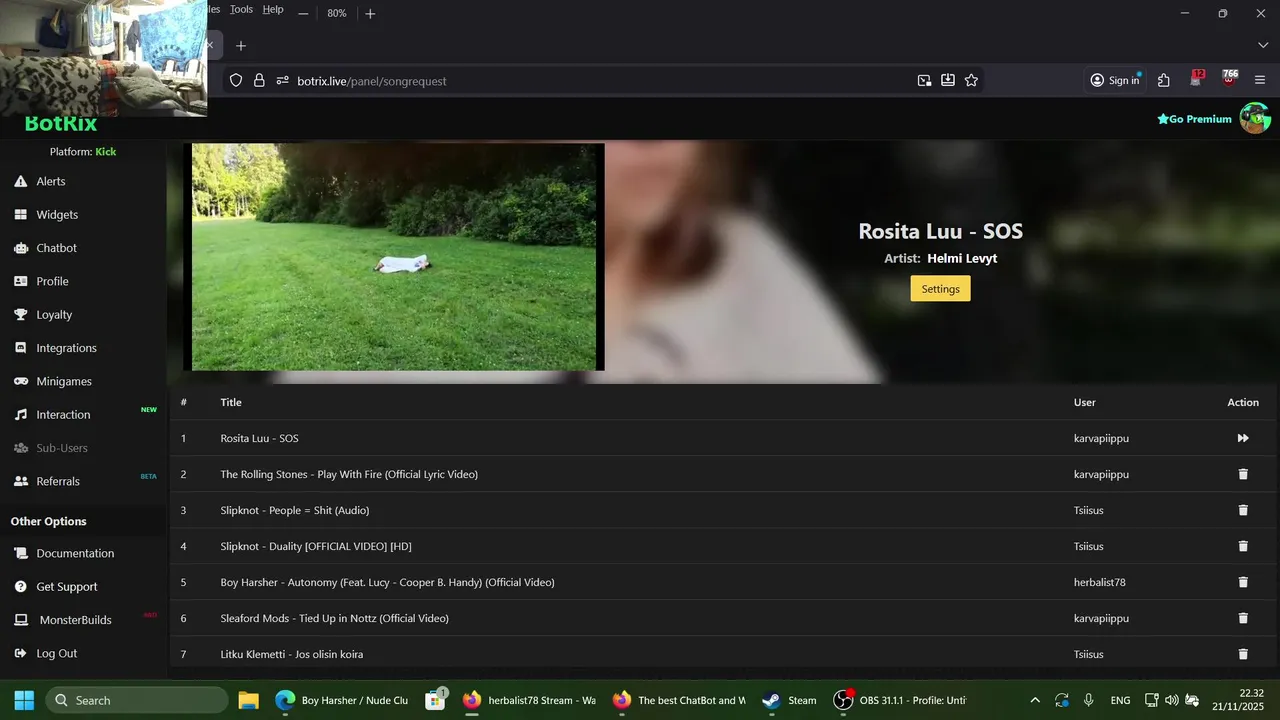Open the Edge Boy Harsher window in taskbar
Image resolution: width=1280 pixels, height=720 pixels.
pyautogui.click(x=342, y=700)
